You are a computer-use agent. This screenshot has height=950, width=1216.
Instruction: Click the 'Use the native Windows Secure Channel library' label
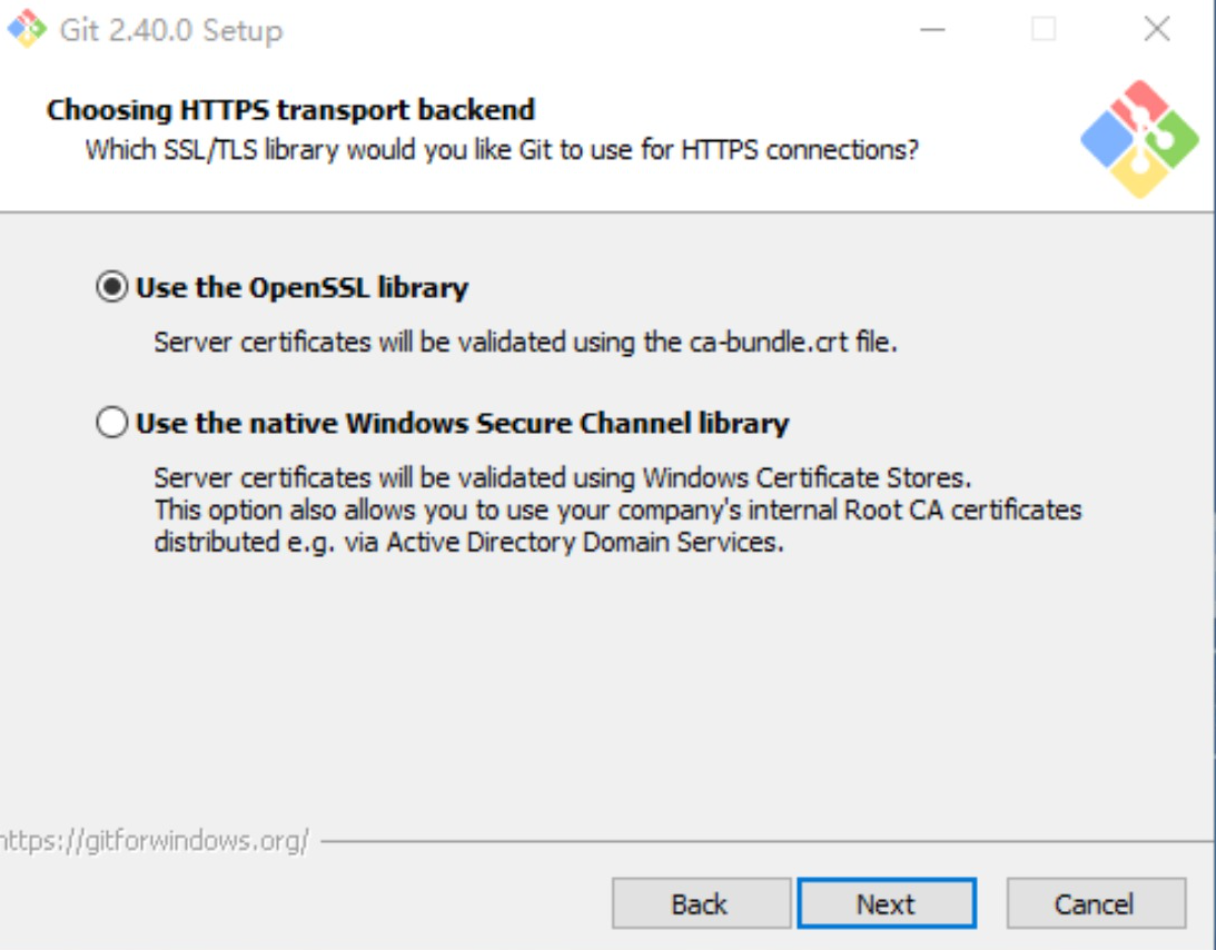(462, 423)
